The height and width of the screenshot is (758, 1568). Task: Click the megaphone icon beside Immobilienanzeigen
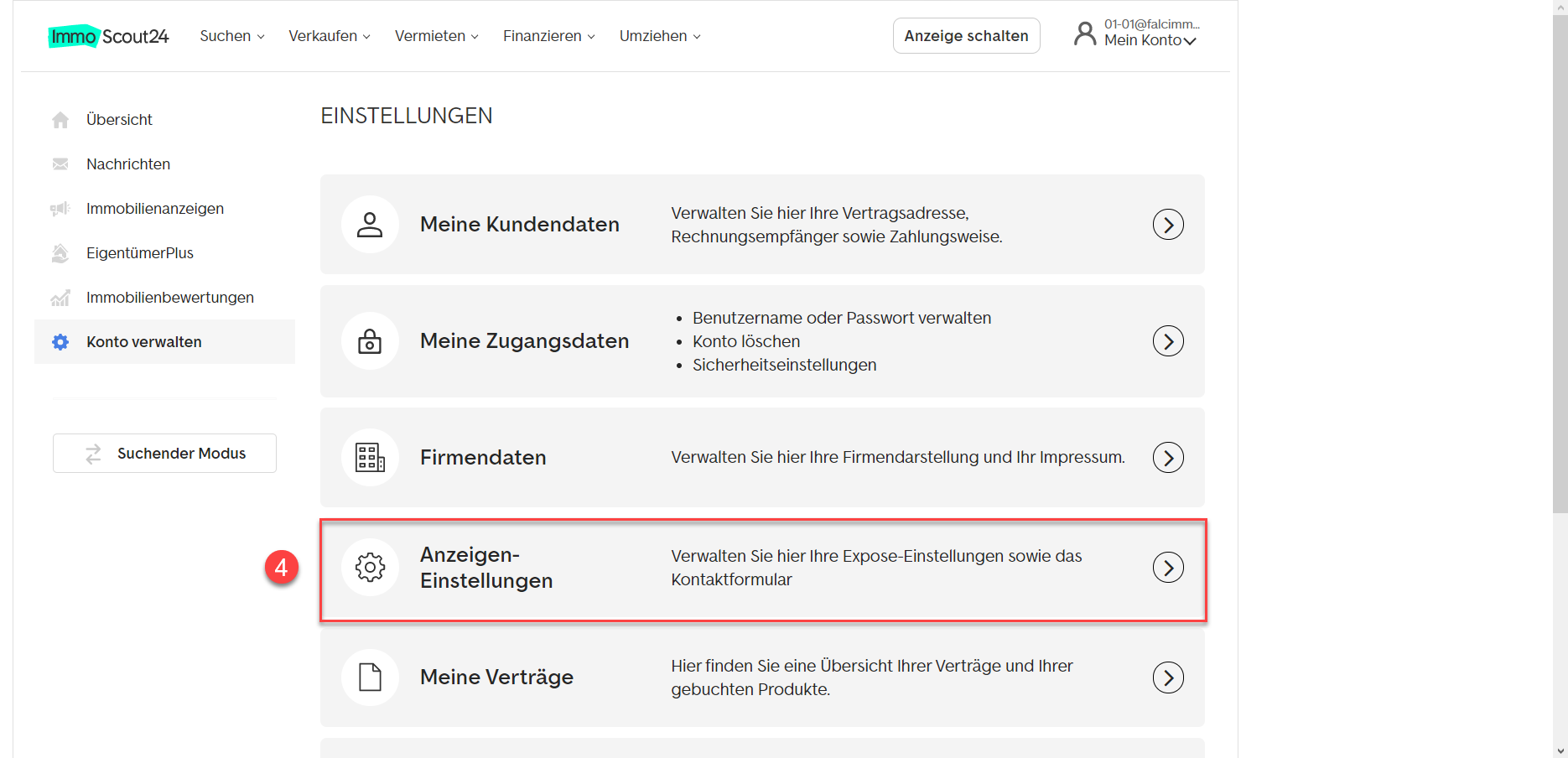click(x=60, y=209)
